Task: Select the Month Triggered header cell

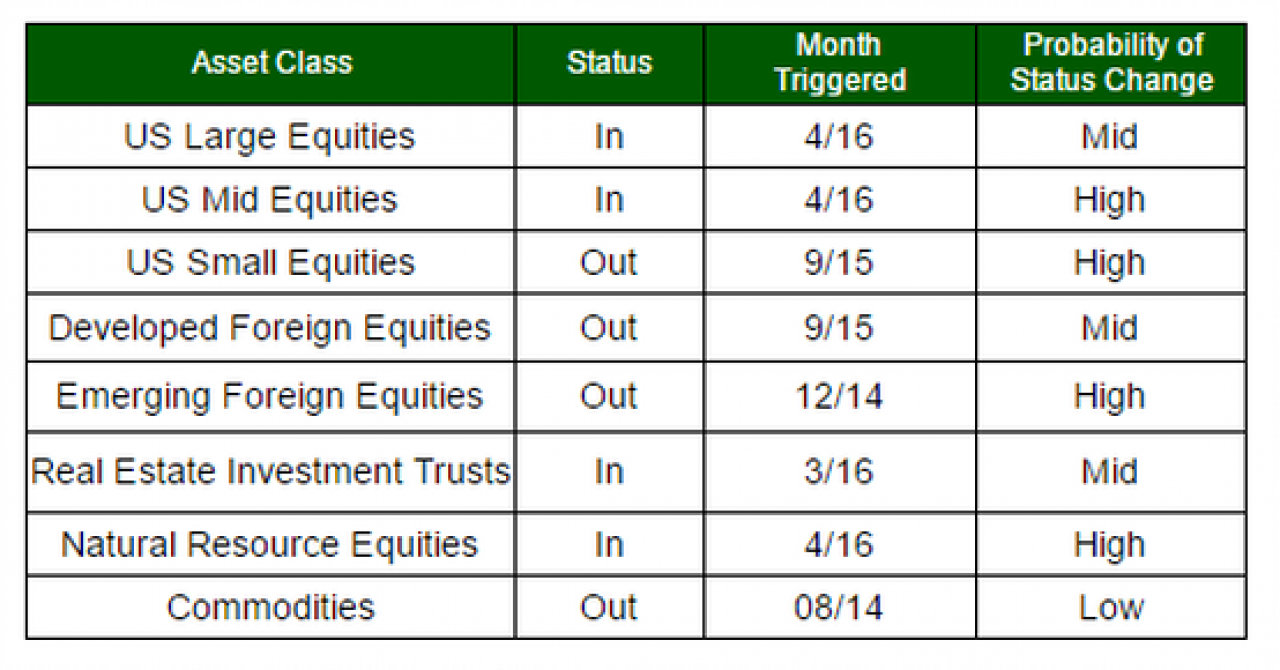Action: click(839, 63)
